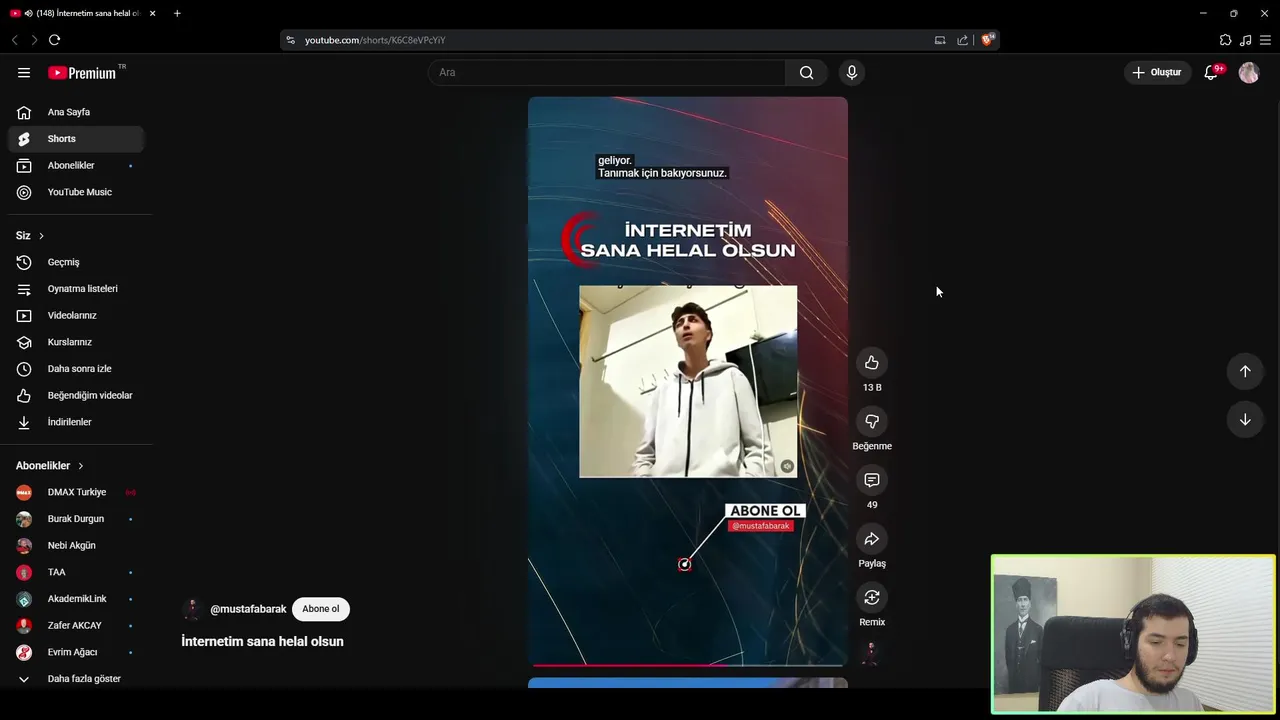
Task: Close the YouTube browser tab
Action: click(x=152, y=13)
